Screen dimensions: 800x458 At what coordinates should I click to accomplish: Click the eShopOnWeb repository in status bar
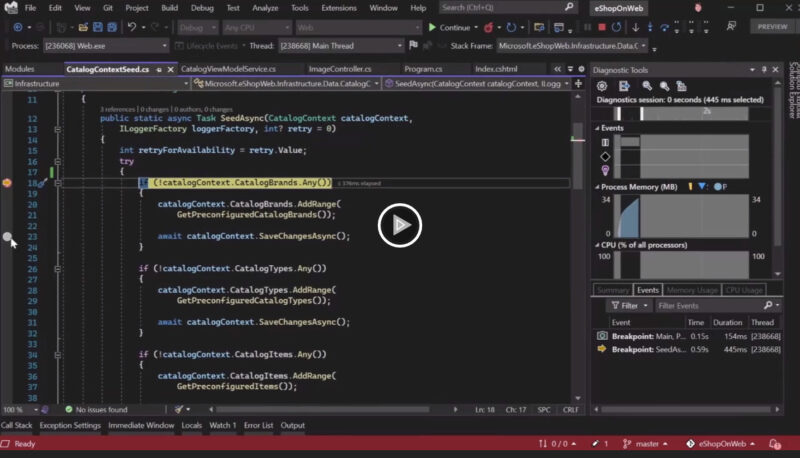[720, 444]
